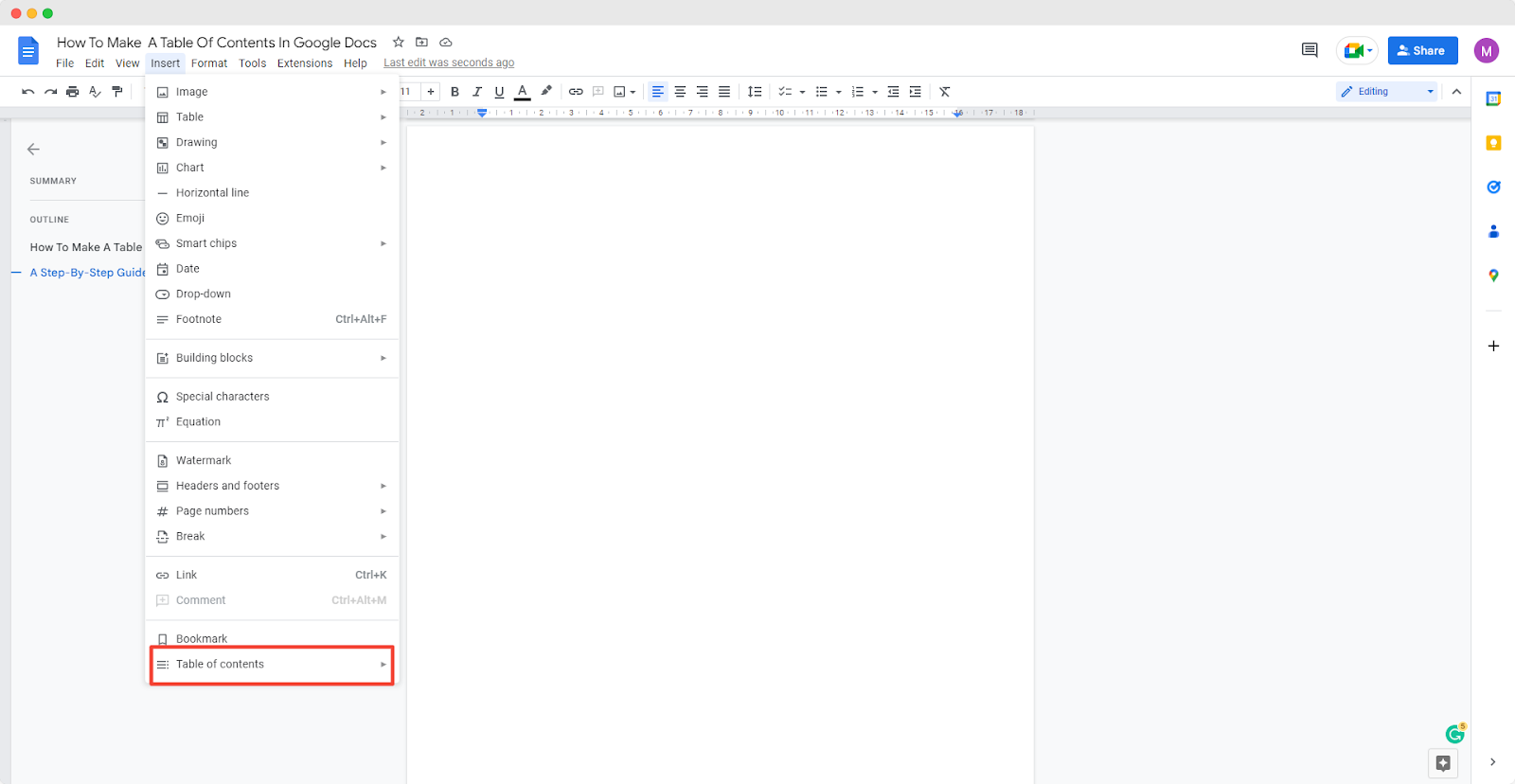
Task: Select the Paint format roller icon
Action: click(117, 92)
